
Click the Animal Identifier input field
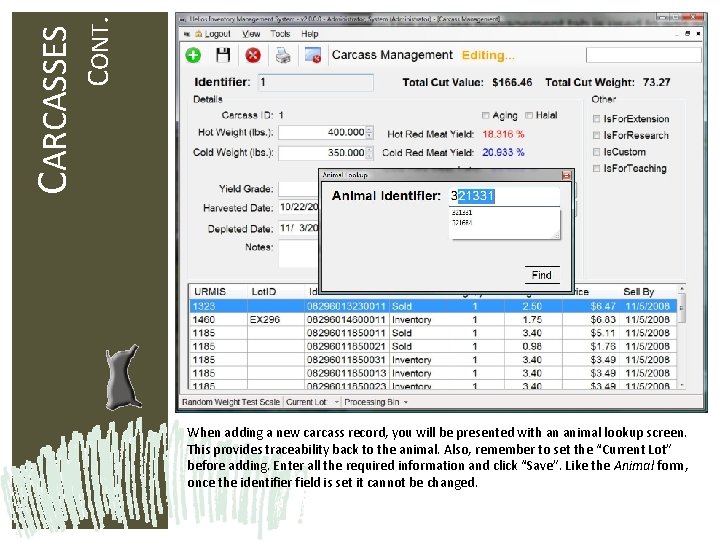coord(504,196)
